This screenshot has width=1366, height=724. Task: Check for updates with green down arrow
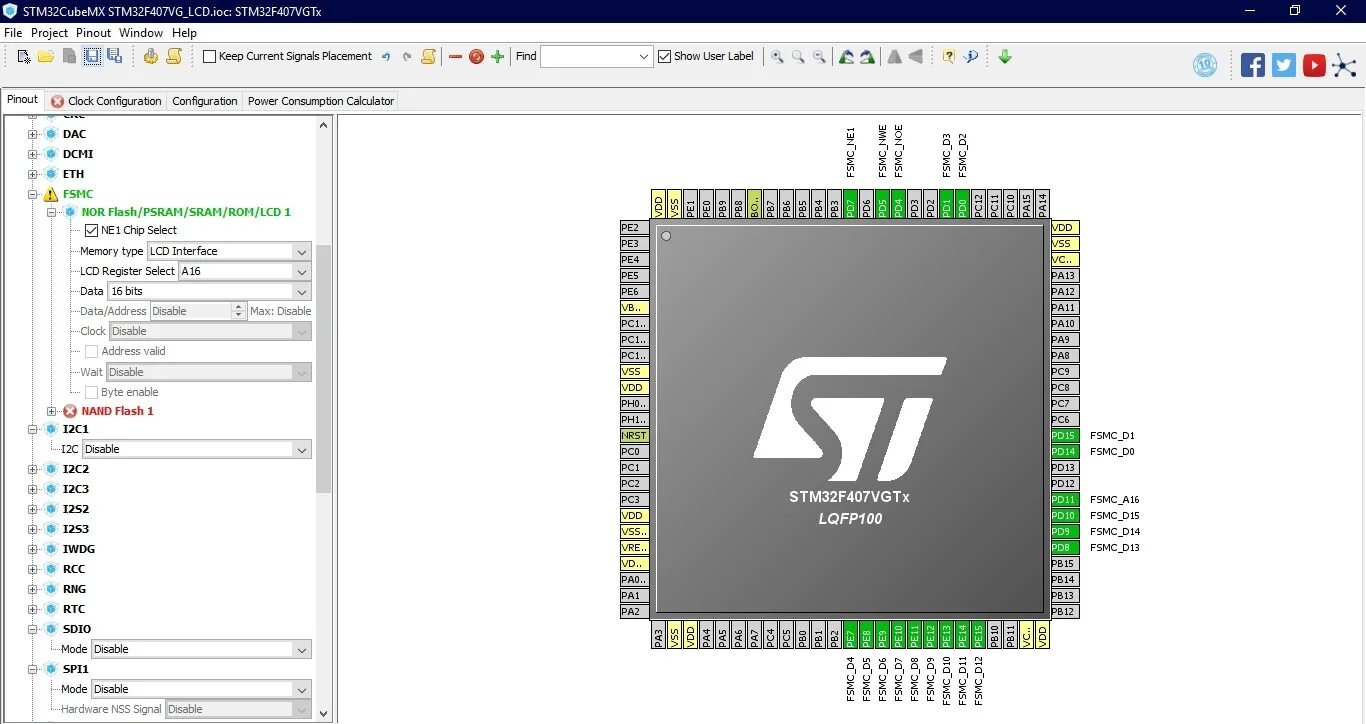1005,57
